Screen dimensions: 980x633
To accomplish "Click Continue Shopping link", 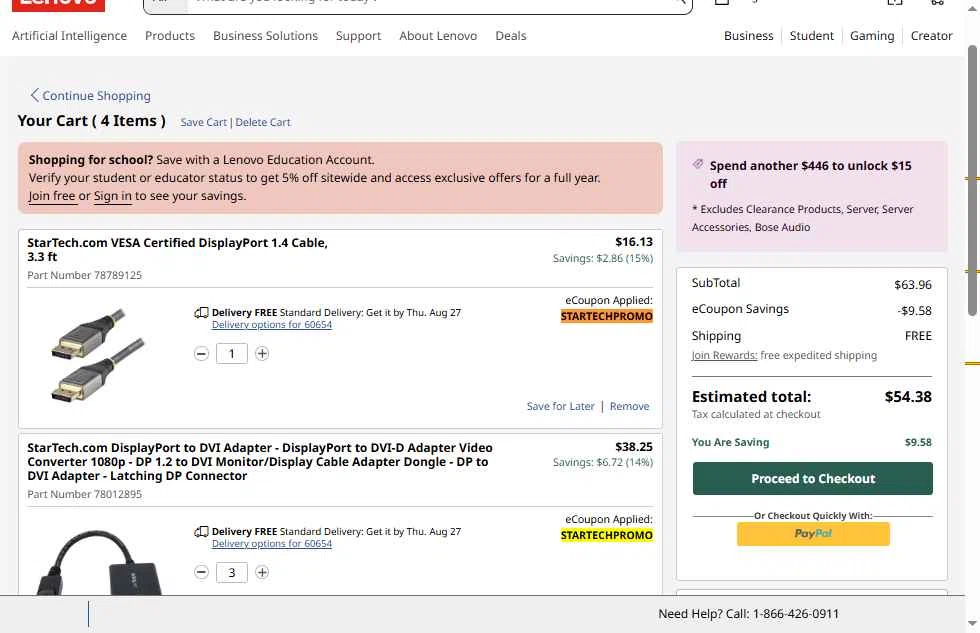I will pos(96,96).
